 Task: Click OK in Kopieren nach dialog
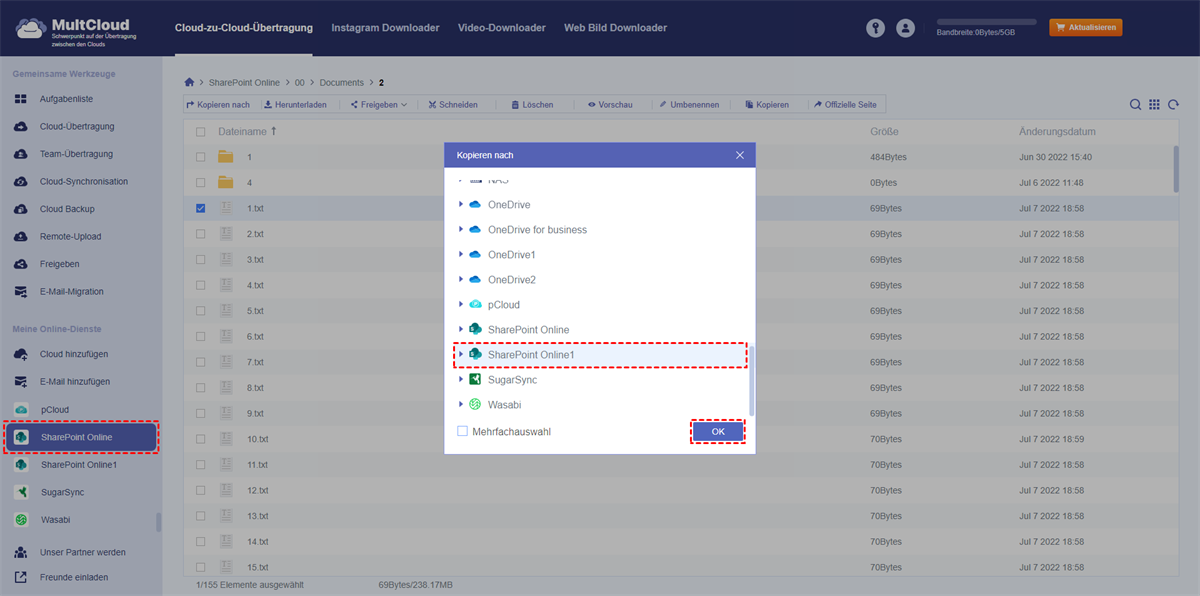718,432
